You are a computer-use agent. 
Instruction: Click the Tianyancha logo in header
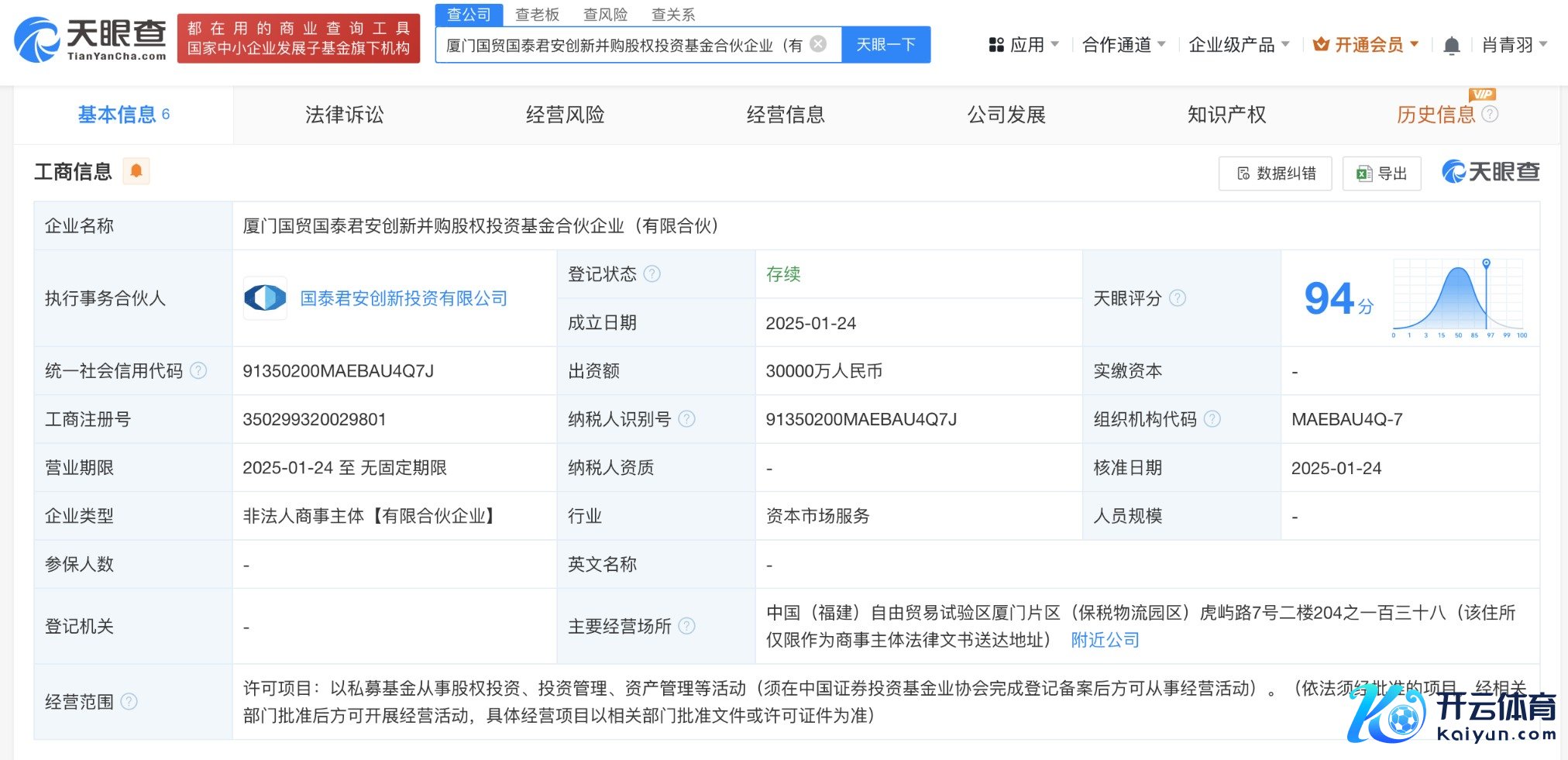click(90, 39)
